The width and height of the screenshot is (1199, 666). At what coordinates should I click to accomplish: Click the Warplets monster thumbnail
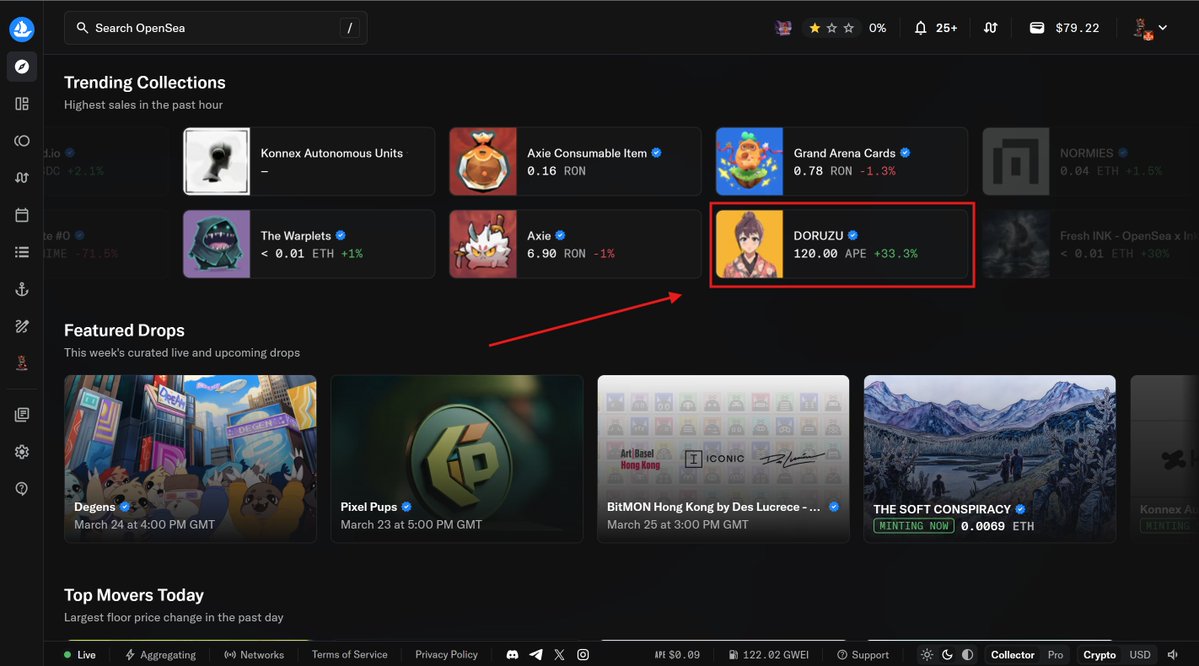point(216,244)
